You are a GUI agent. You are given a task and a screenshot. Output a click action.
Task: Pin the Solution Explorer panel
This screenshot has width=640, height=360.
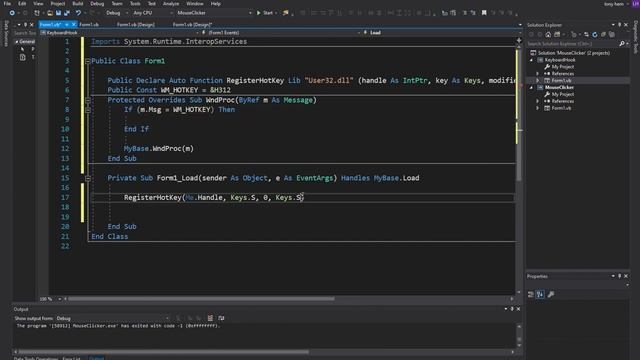619,25
